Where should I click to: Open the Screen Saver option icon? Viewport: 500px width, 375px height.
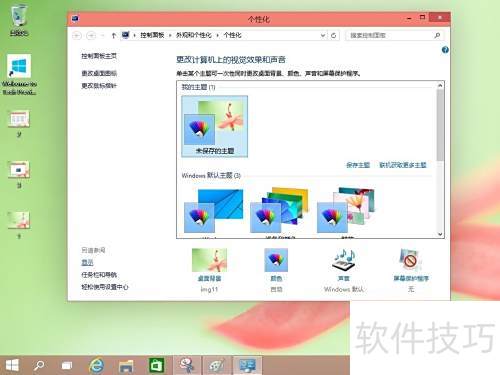tap(410, 260)
